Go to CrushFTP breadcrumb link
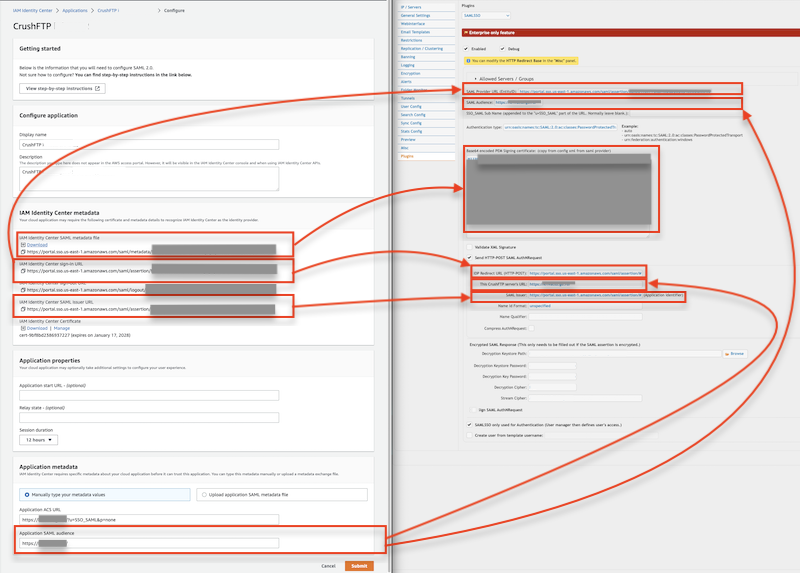Viewport: 800px width, 573px height. (x=108, y=10)
